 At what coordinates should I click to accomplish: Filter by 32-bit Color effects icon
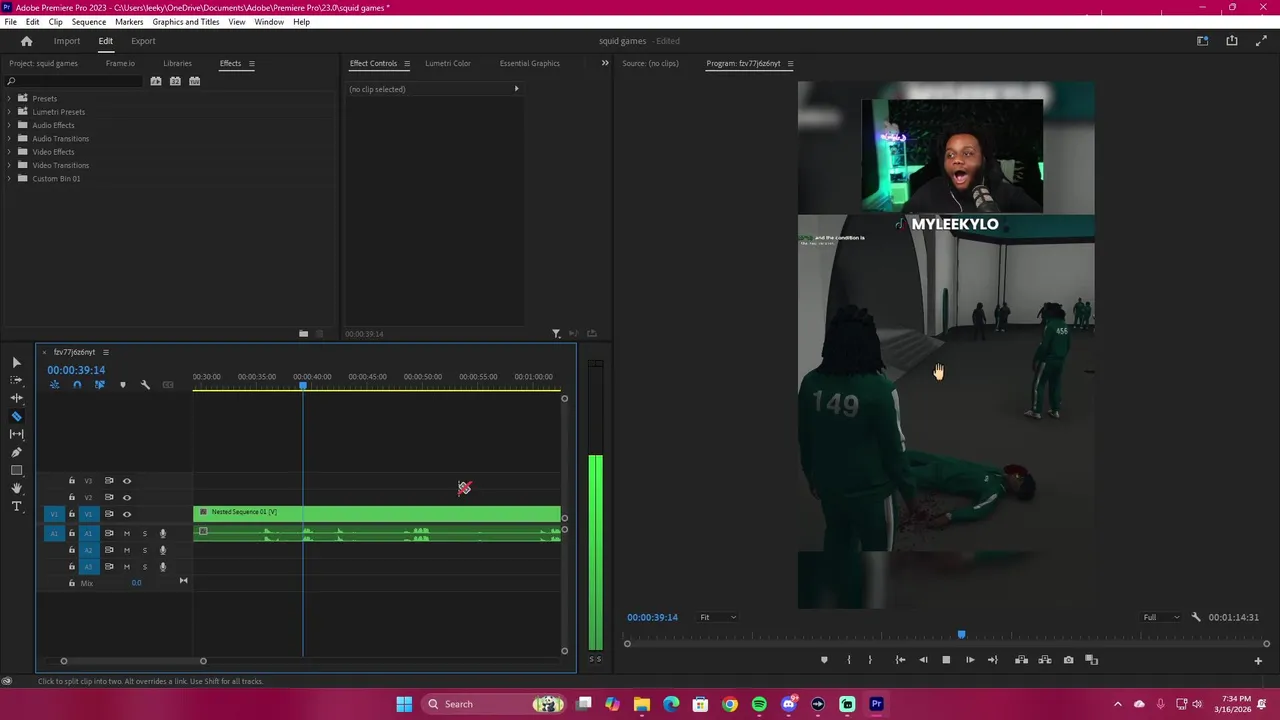(x=175, y=81)
